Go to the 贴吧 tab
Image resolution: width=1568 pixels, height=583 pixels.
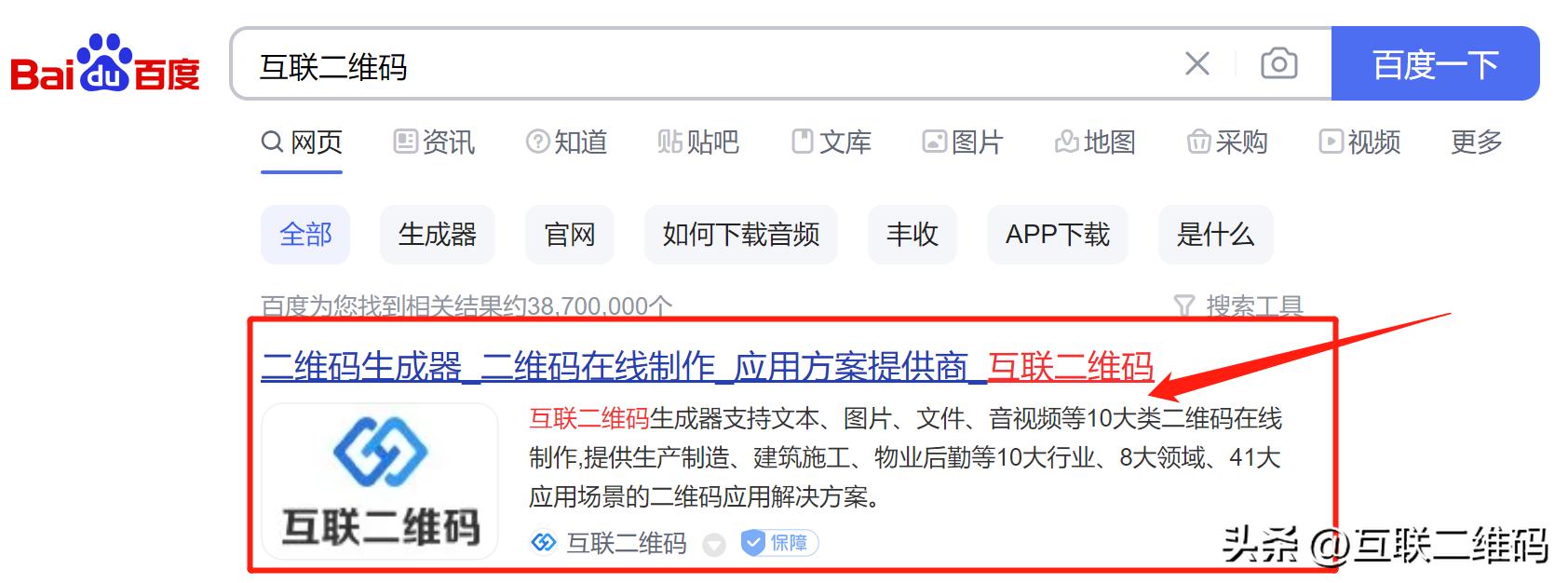[x=698, y=142]
